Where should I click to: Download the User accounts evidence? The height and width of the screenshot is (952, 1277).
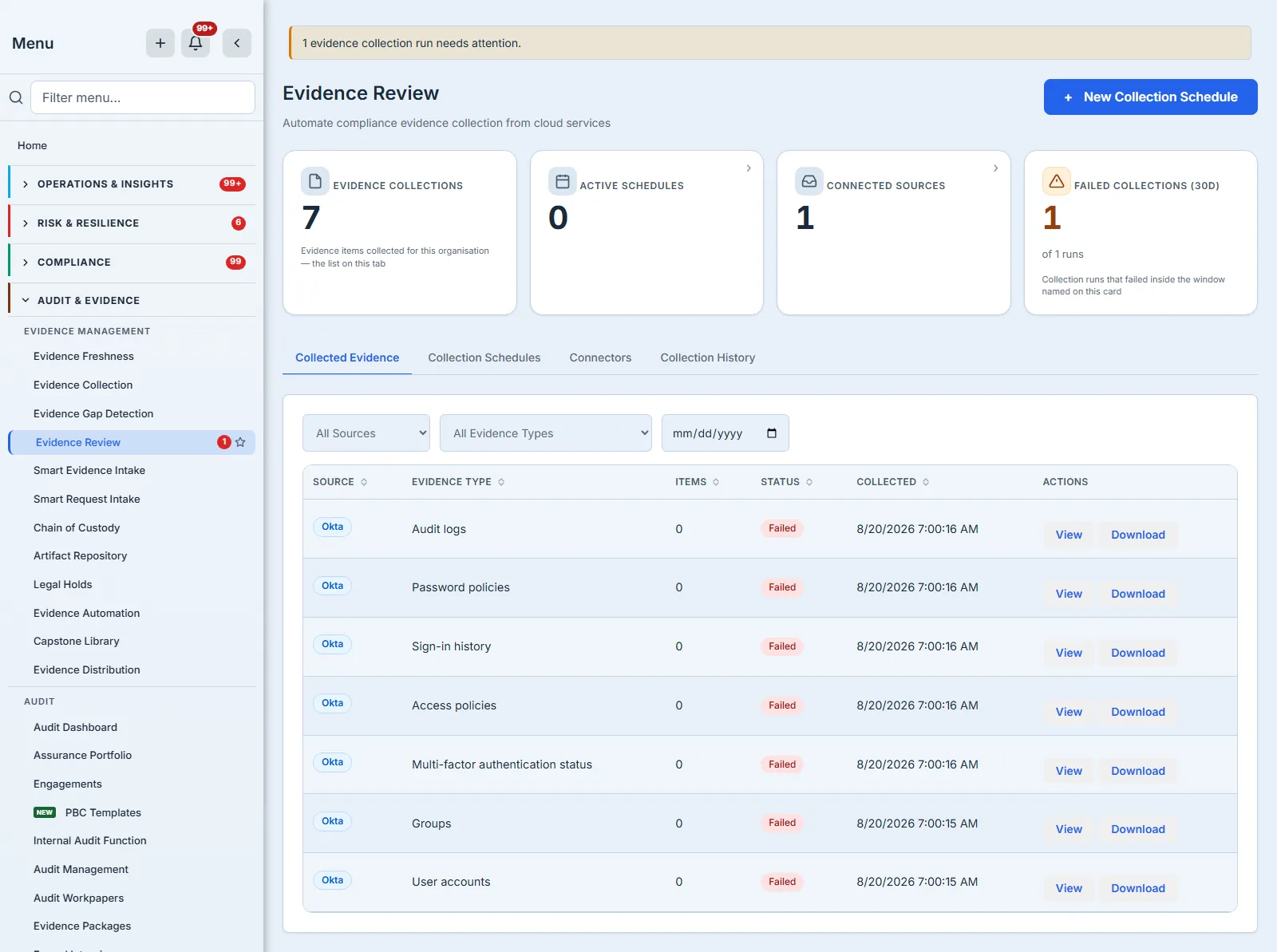[1138, 888]
